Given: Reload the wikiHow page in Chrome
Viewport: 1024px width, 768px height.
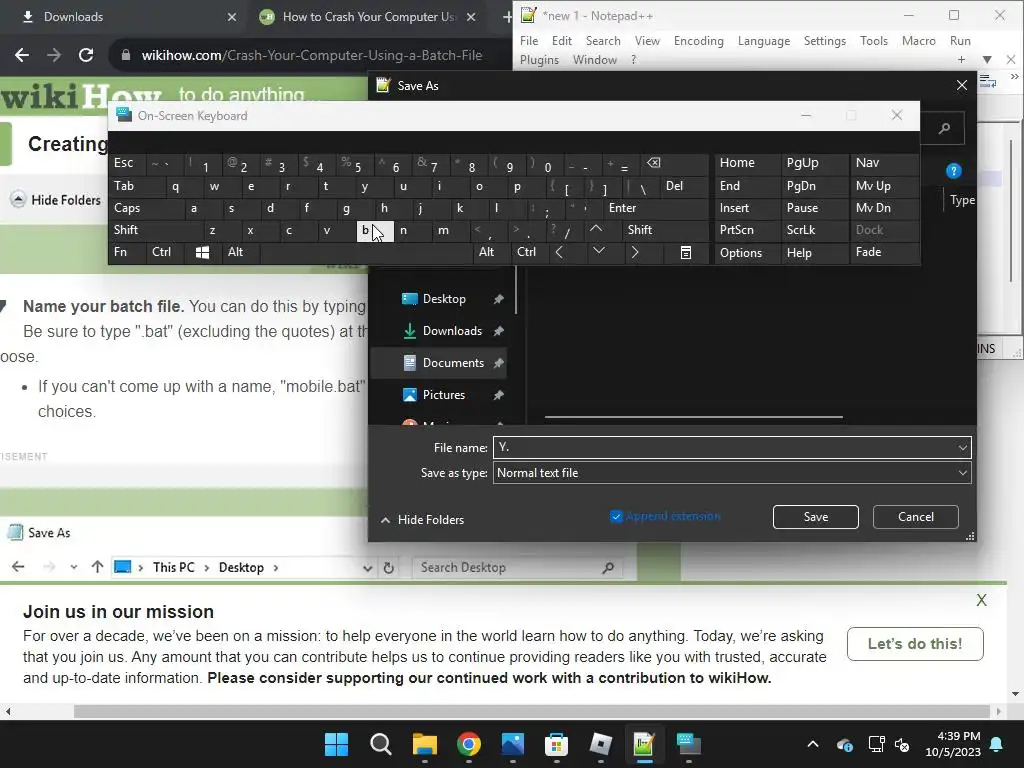Looking at the screenshot, I should tap(86, 55).
